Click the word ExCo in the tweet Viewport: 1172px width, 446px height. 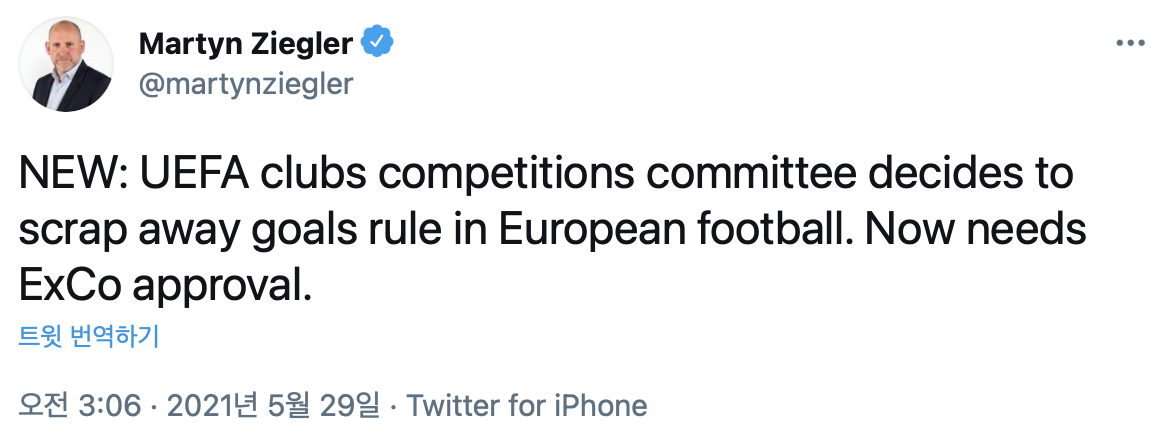click(64, 286)
